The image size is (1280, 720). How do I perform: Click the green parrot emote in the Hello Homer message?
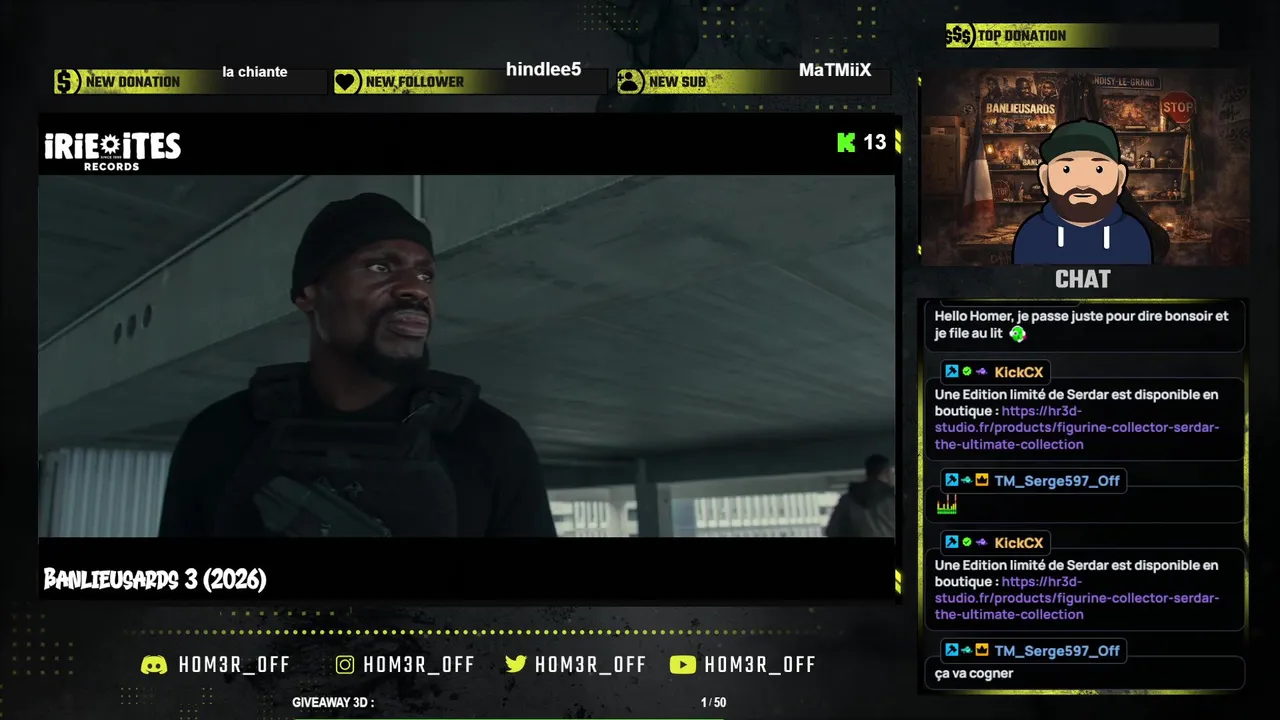tap(1017, 334)
